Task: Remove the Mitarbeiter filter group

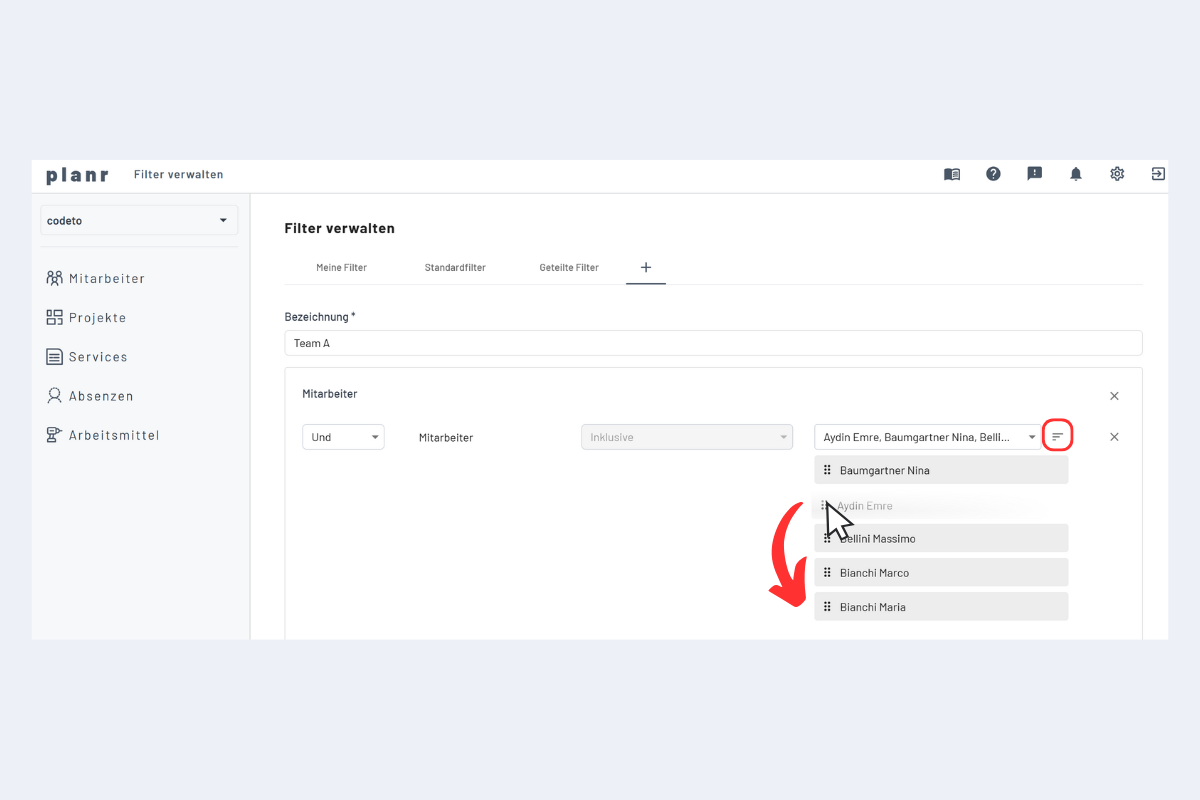Action: tap(1114, 396)
